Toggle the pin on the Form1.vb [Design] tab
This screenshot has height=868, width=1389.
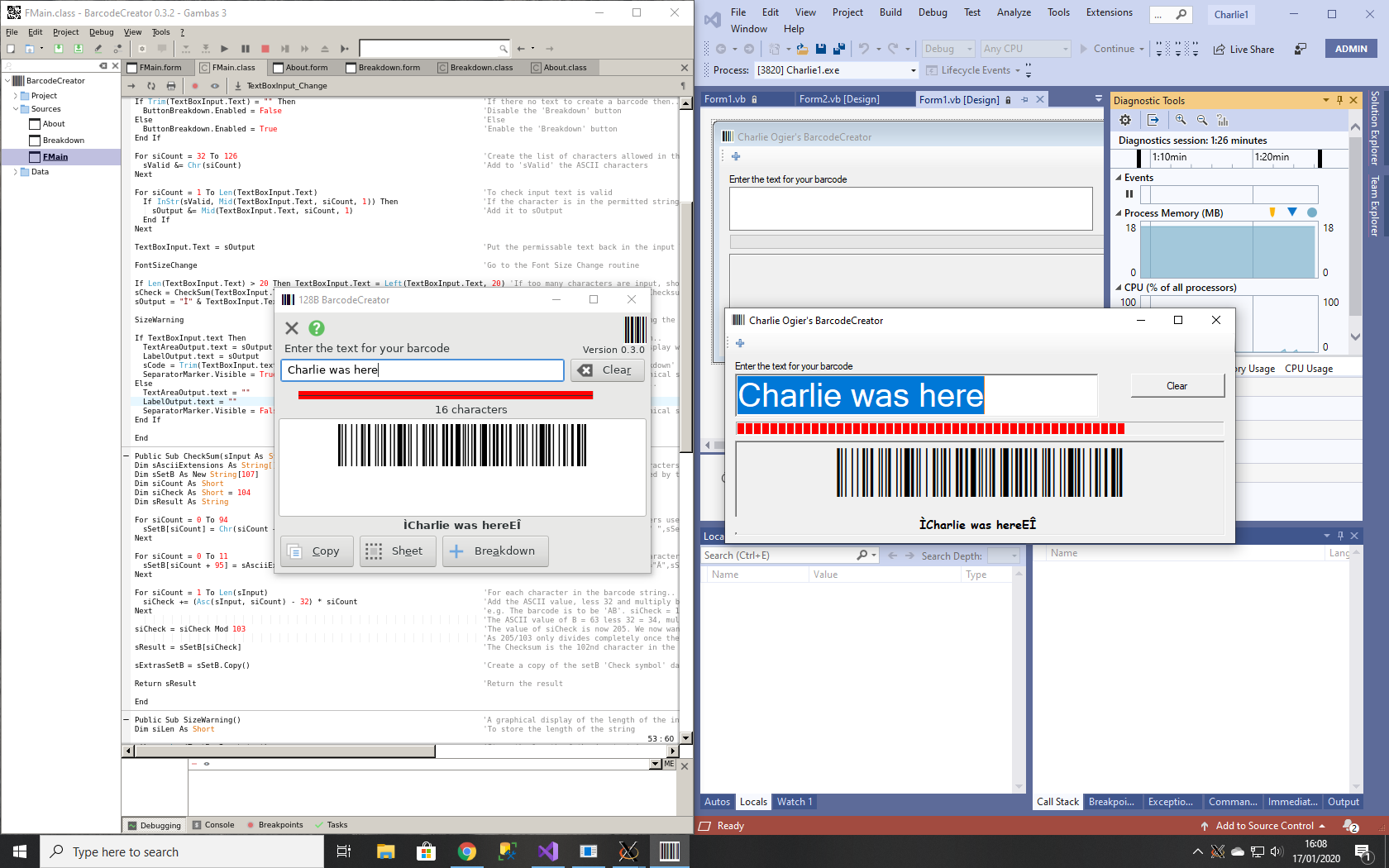pos(1024,99)
